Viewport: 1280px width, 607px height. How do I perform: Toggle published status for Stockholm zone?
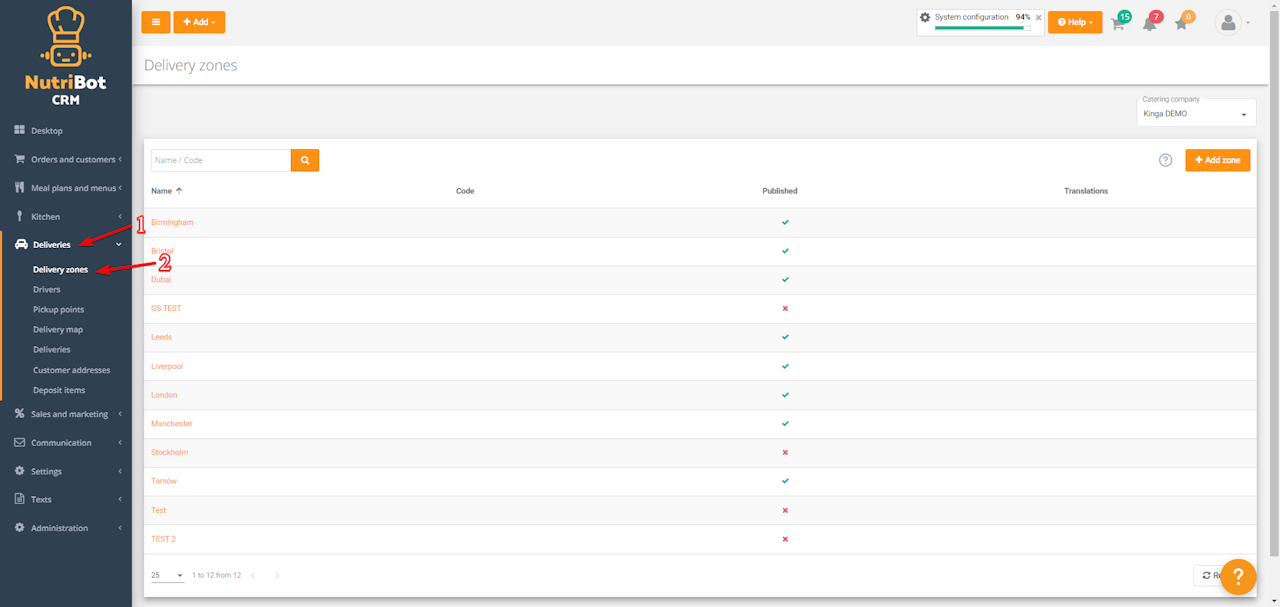[x=785, y=452]
